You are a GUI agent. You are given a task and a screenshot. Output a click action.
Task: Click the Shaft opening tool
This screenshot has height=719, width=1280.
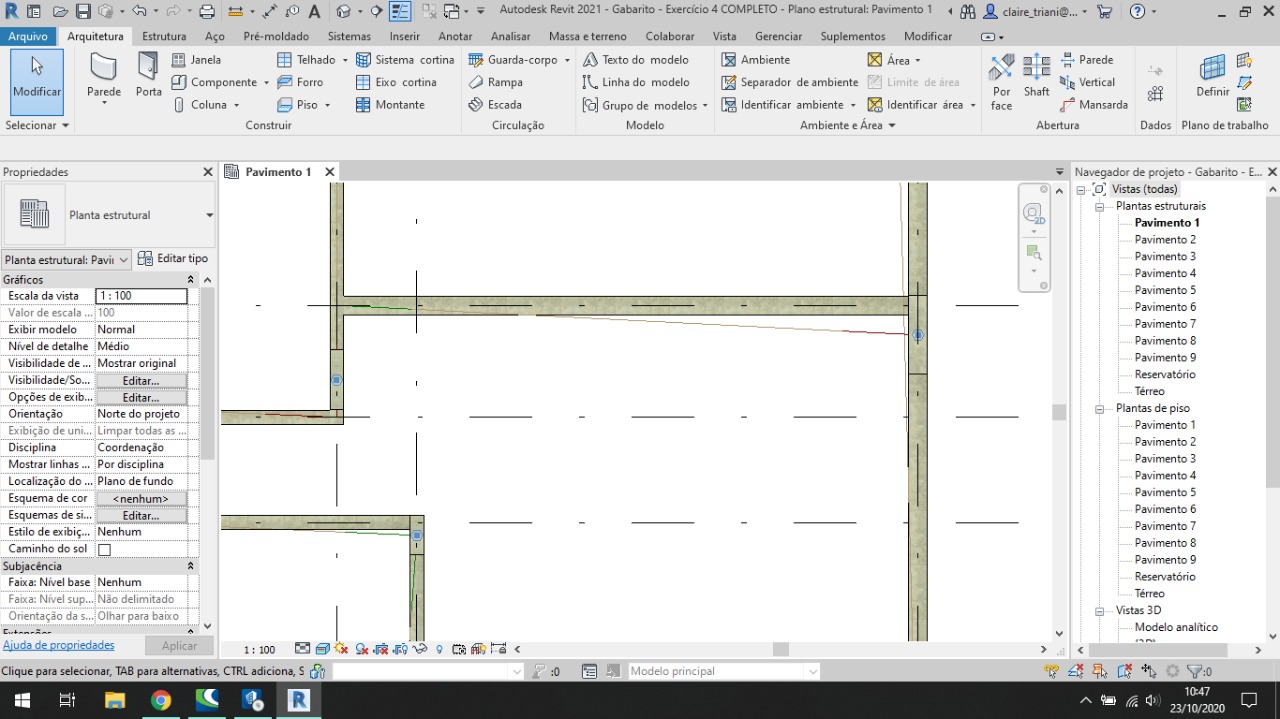click(1037, 76)
